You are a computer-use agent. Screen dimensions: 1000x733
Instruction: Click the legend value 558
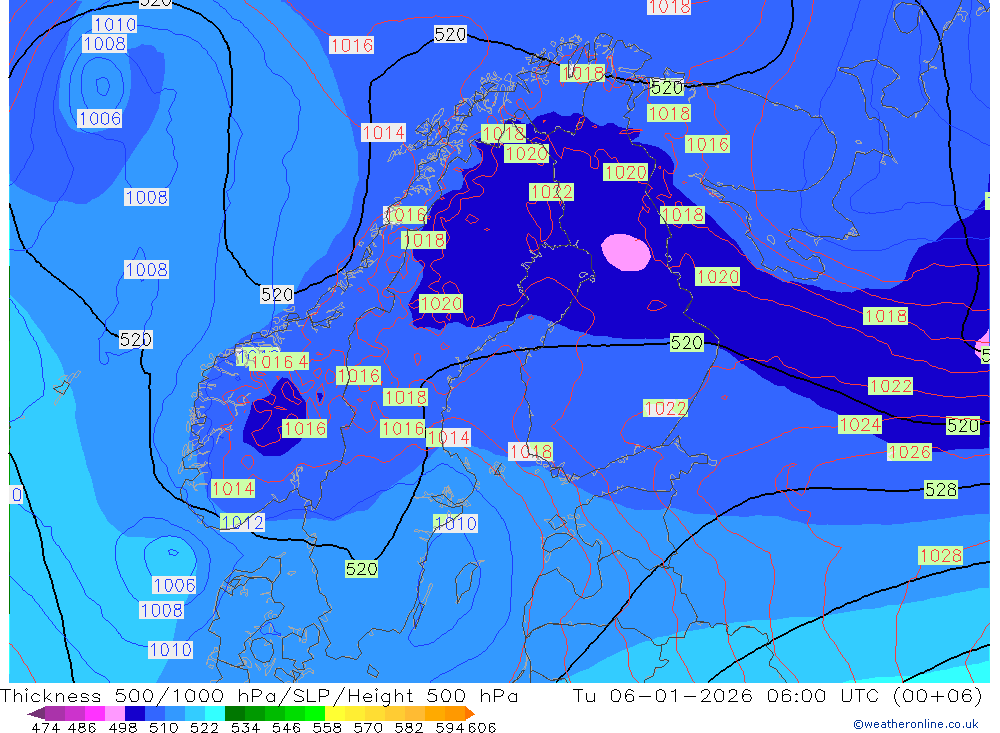click(327, 727)
